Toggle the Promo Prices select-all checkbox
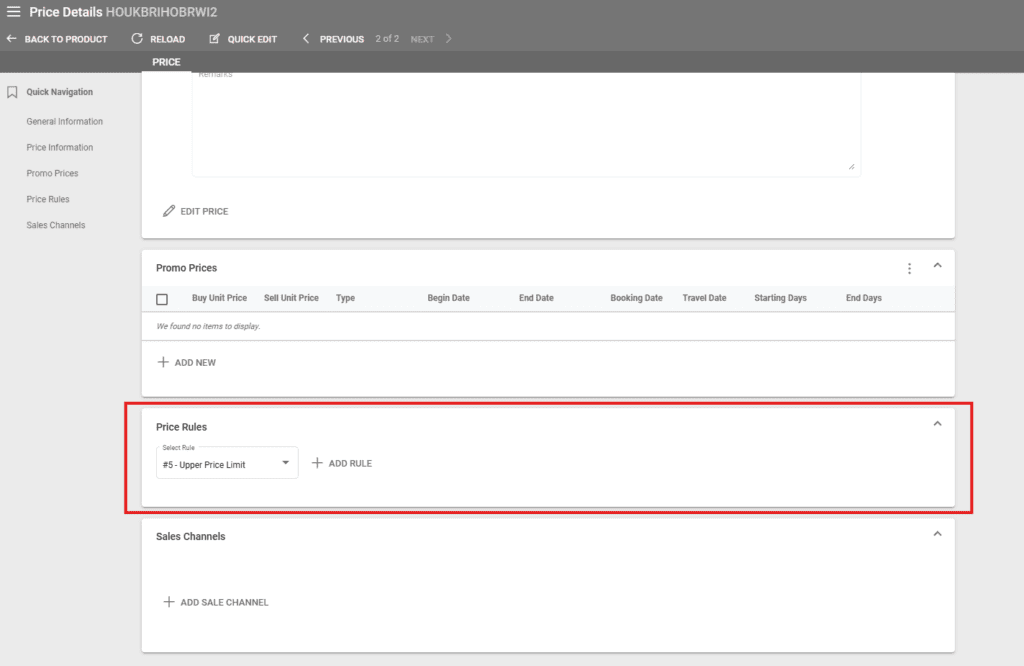 tap(162, 298)
